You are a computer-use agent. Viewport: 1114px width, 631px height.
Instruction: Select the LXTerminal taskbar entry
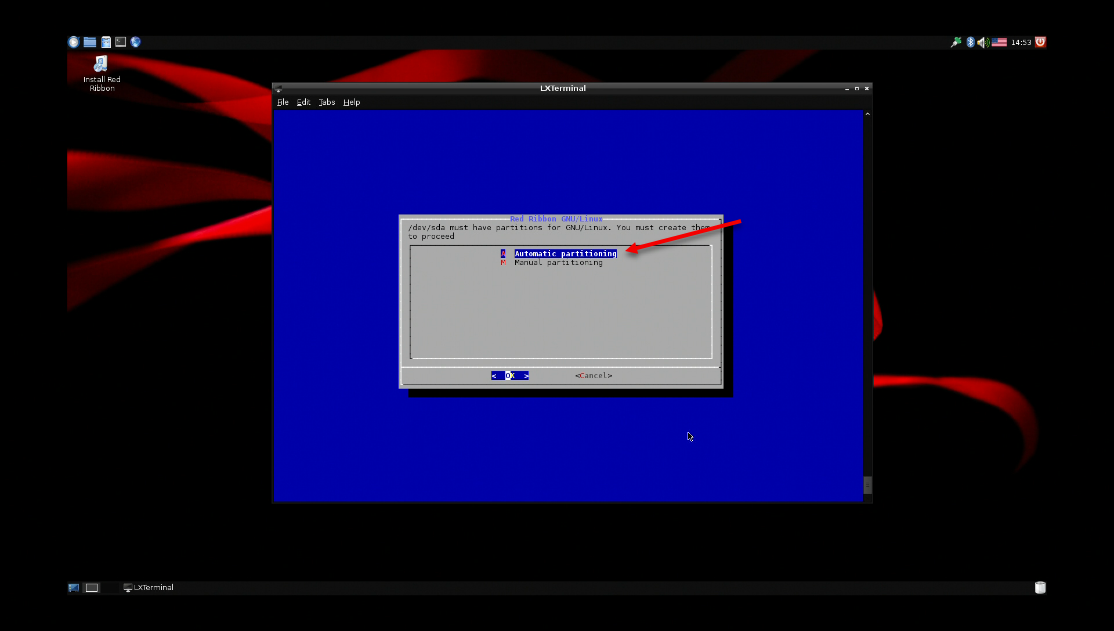(x=148, y=588)
